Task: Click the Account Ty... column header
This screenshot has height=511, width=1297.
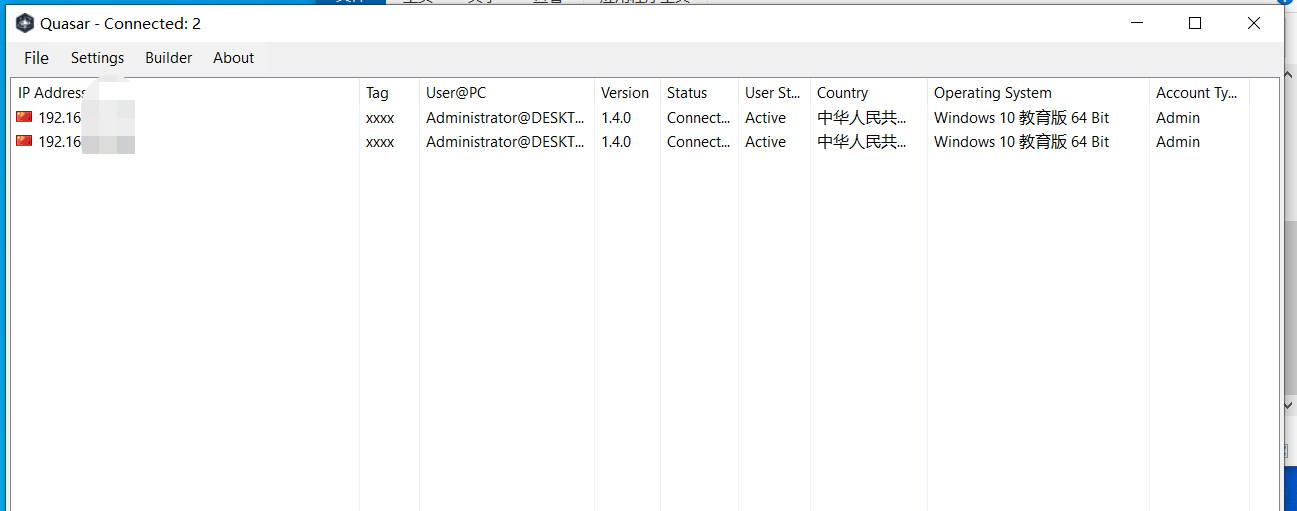Action: 1199,93
